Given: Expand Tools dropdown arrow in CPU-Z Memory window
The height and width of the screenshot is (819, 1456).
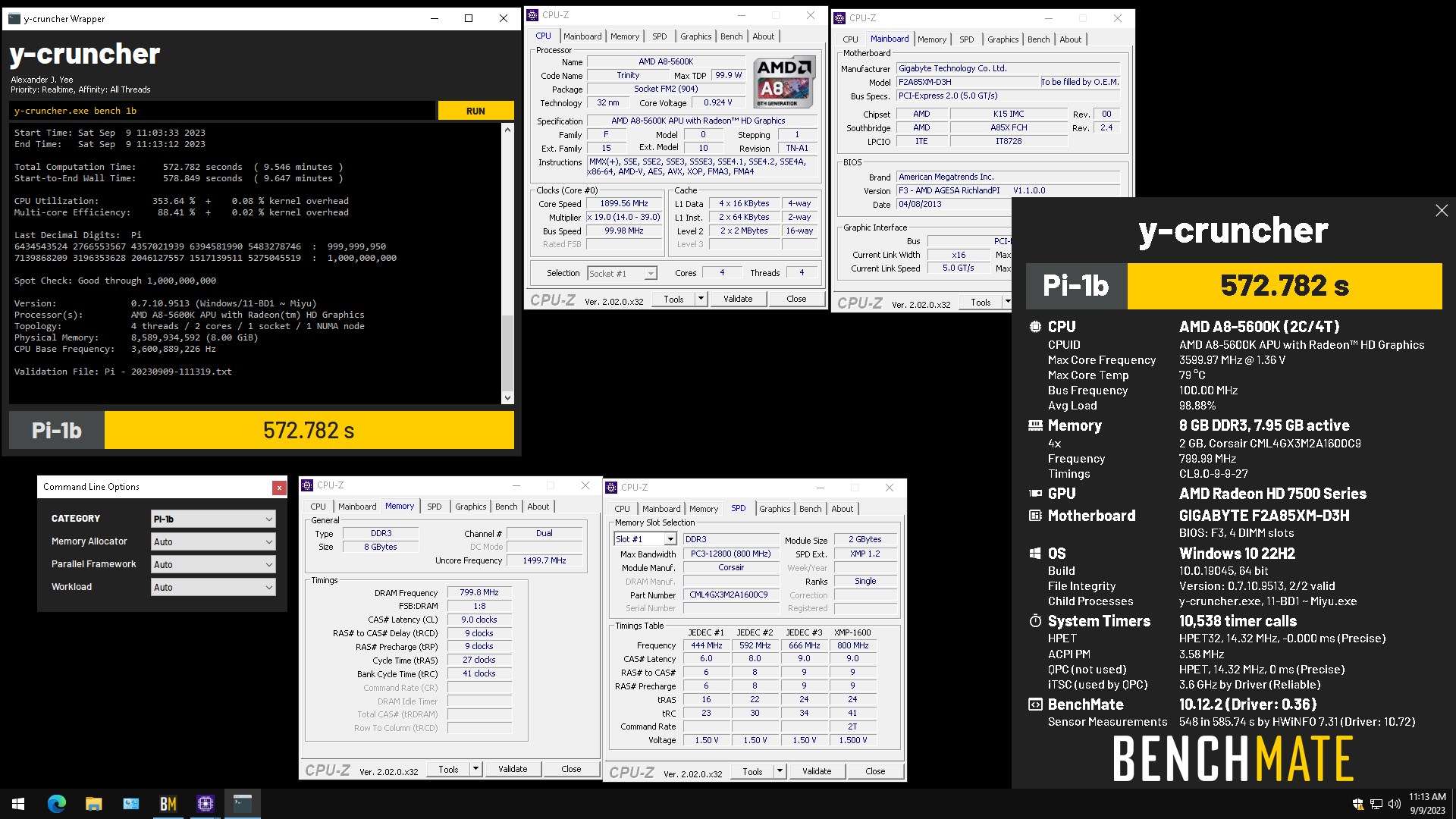Looking at the screenshot, I should 476,769.
